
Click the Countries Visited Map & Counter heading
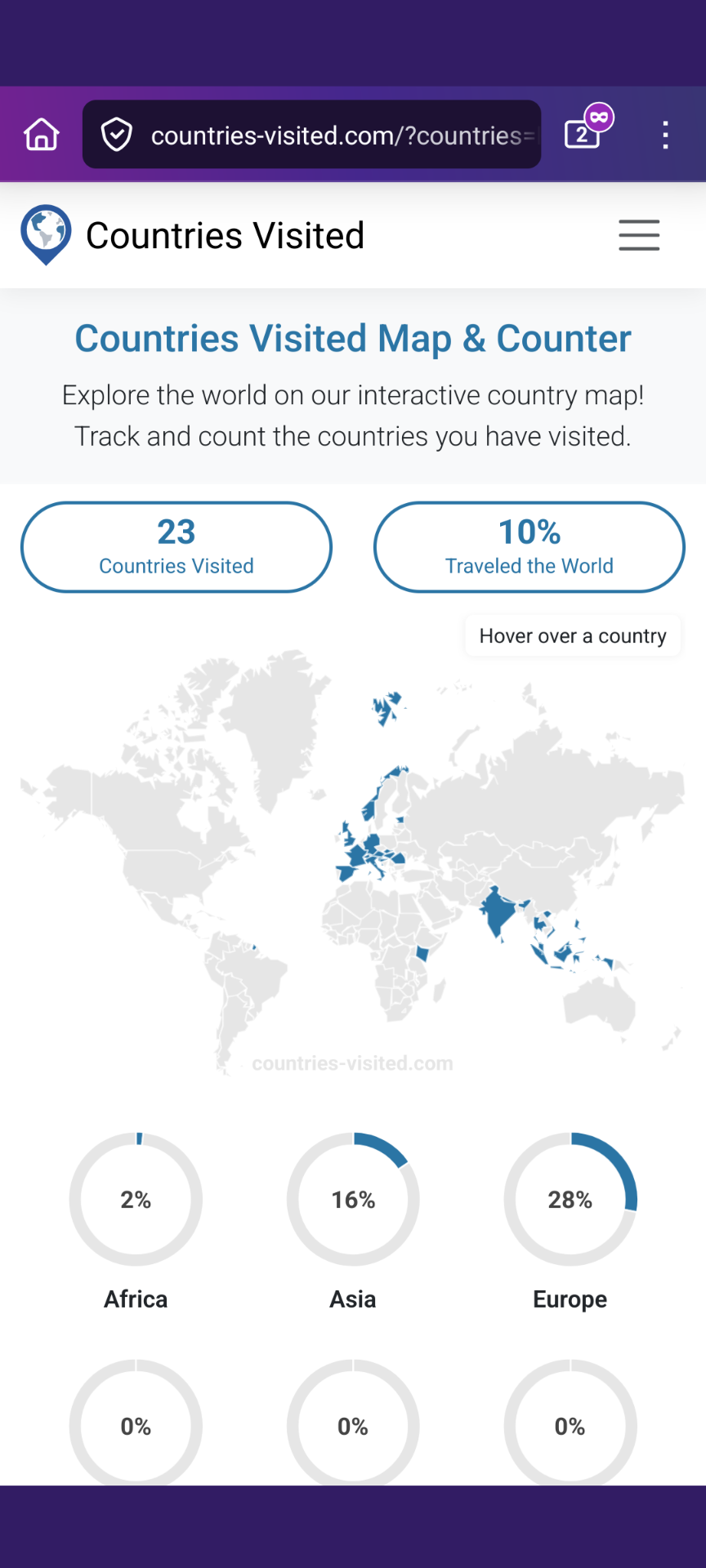(x=353, y=339)
